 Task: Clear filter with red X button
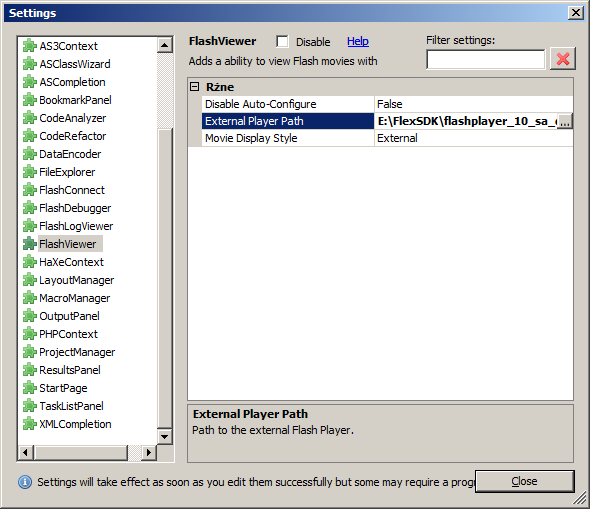563,59
